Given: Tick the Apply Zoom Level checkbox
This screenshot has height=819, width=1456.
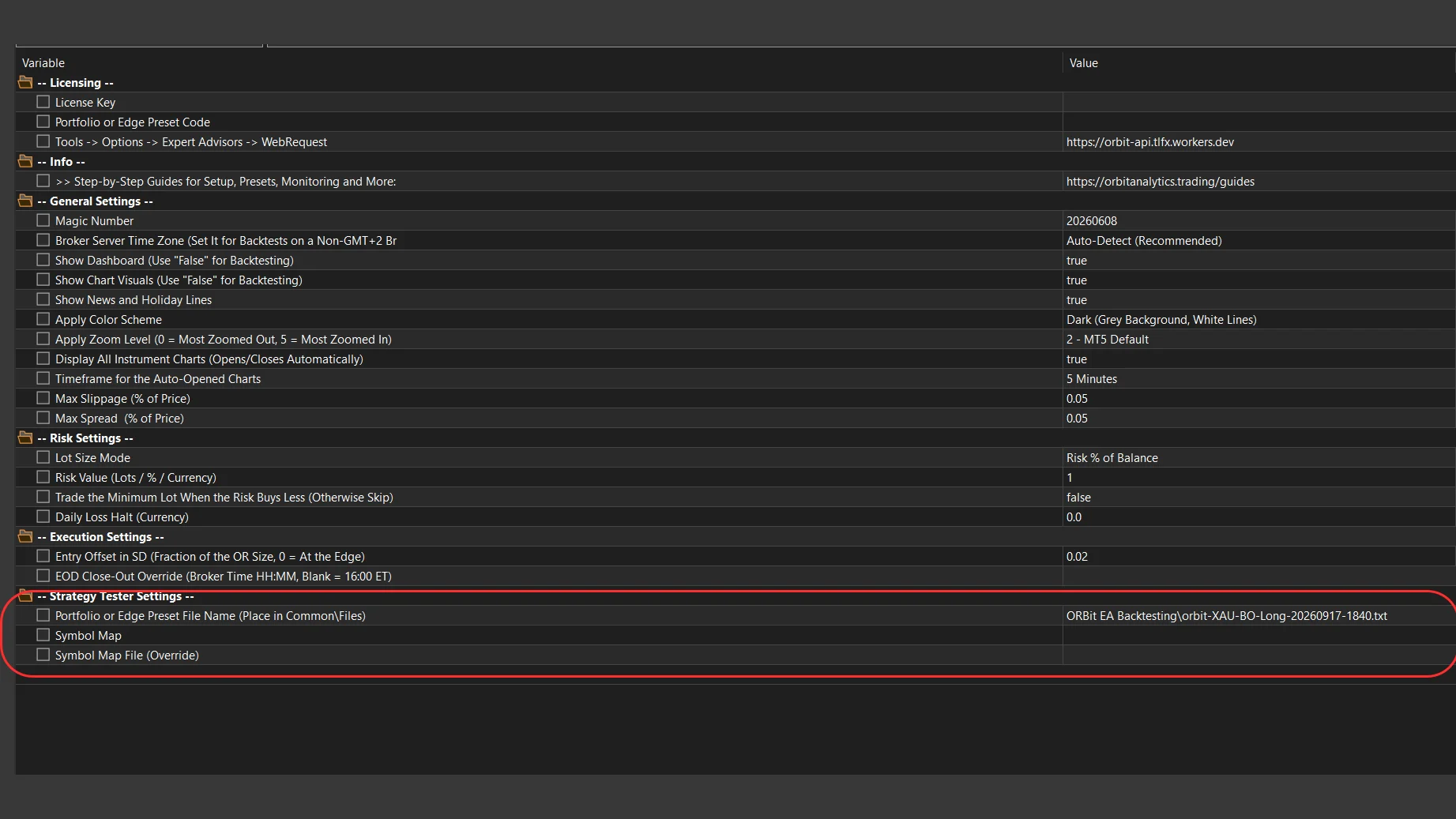Looking at the screenshot, I should tap(43, 339).
